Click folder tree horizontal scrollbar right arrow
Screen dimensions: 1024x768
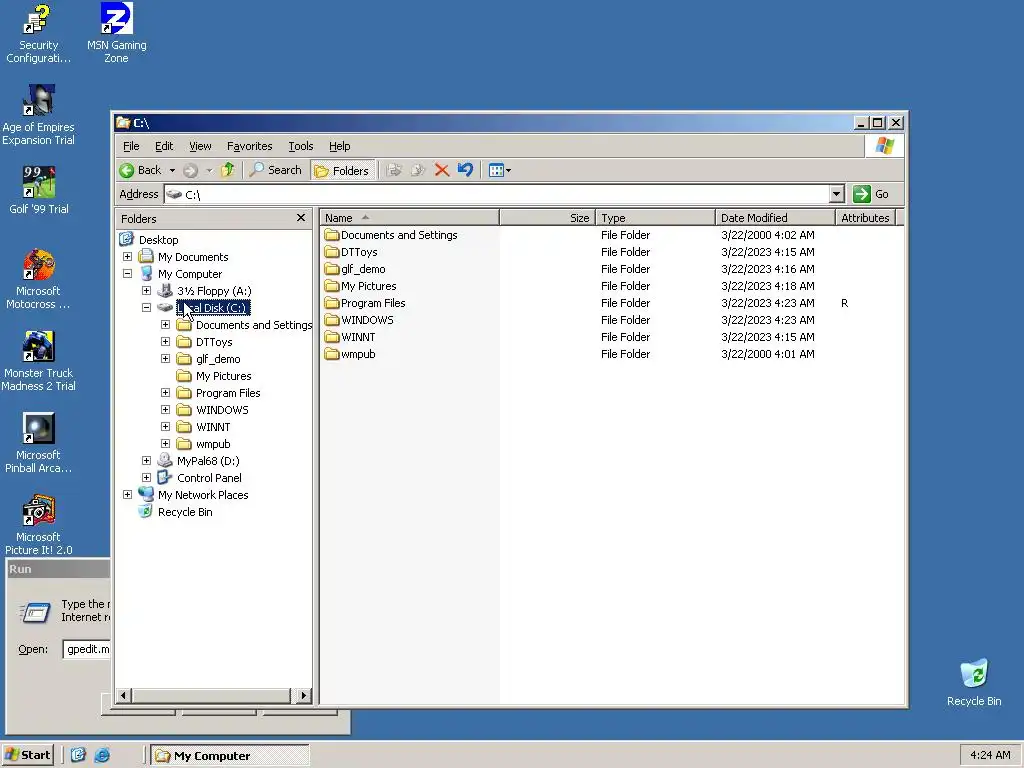[303, 696]
